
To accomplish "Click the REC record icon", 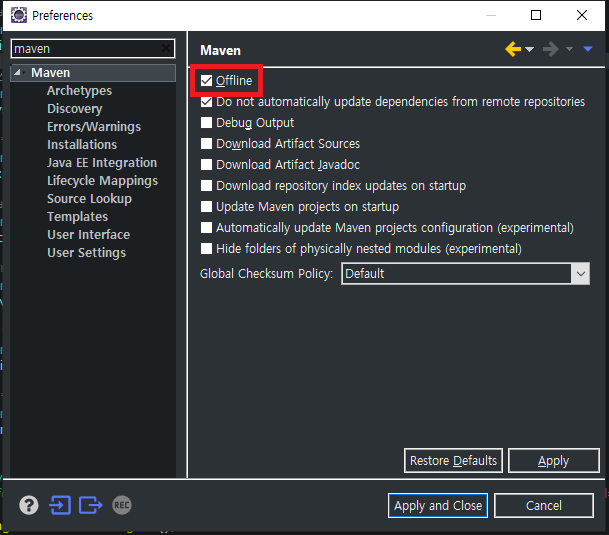I will (122, 505).
